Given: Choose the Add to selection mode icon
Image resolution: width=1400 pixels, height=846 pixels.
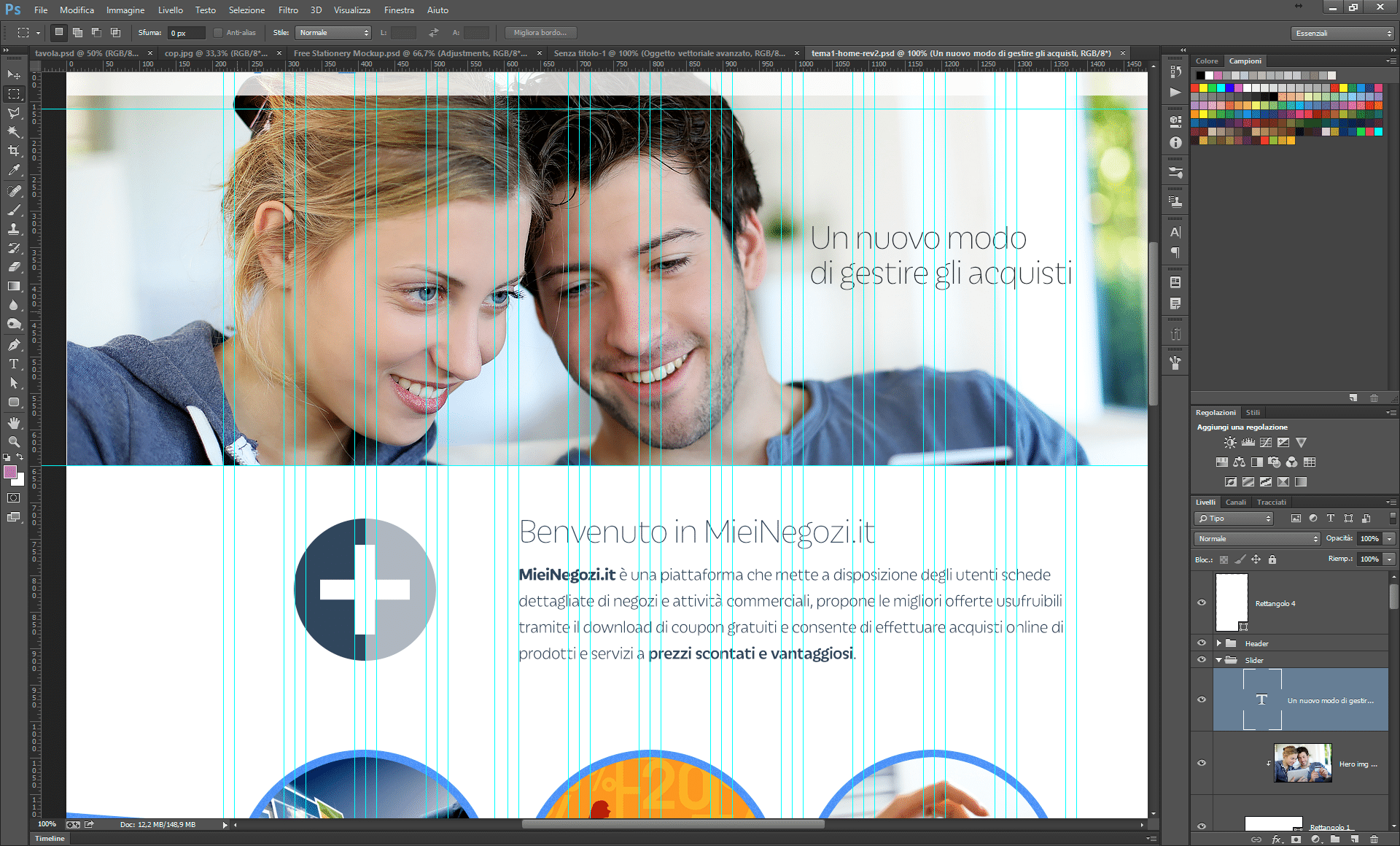Looking at the screenshot, I should tap(77, 32).
